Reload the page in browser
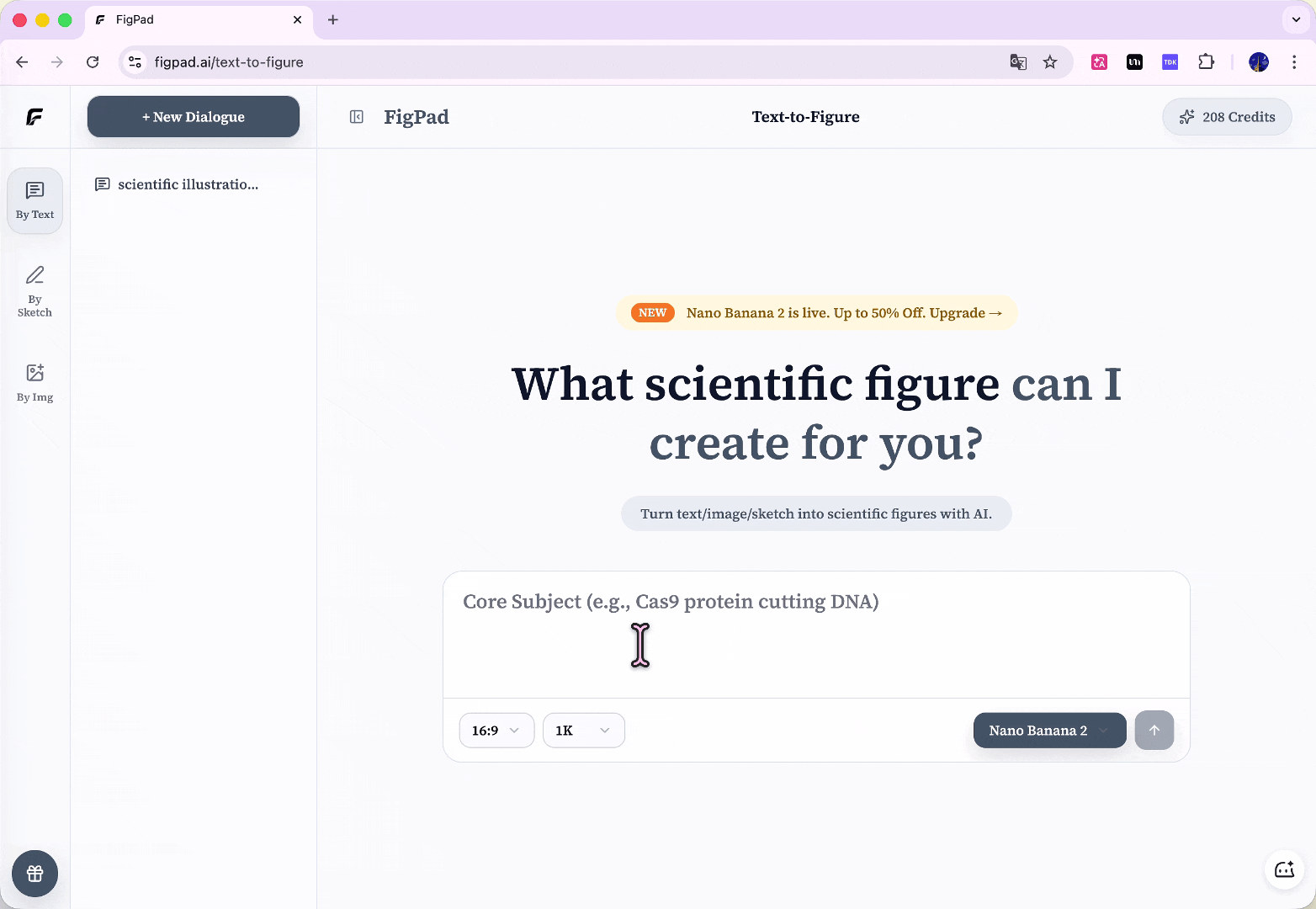 pyautogui.click(x=93, y=62)
